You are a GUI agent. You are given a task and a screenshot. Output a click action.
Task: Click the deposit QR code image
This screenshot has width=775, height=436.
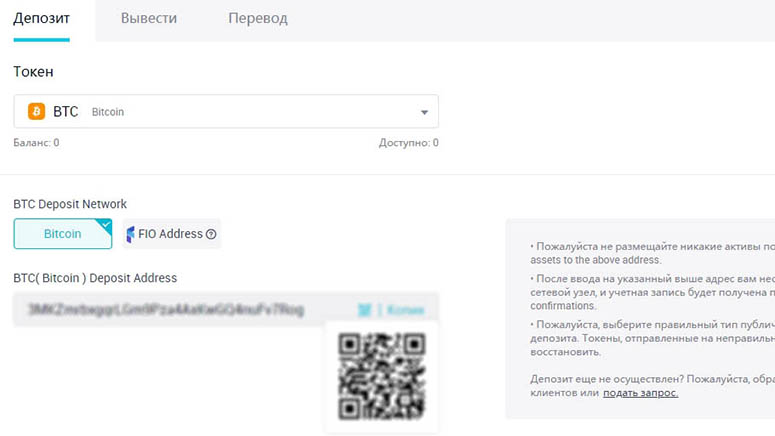point(381,376)
